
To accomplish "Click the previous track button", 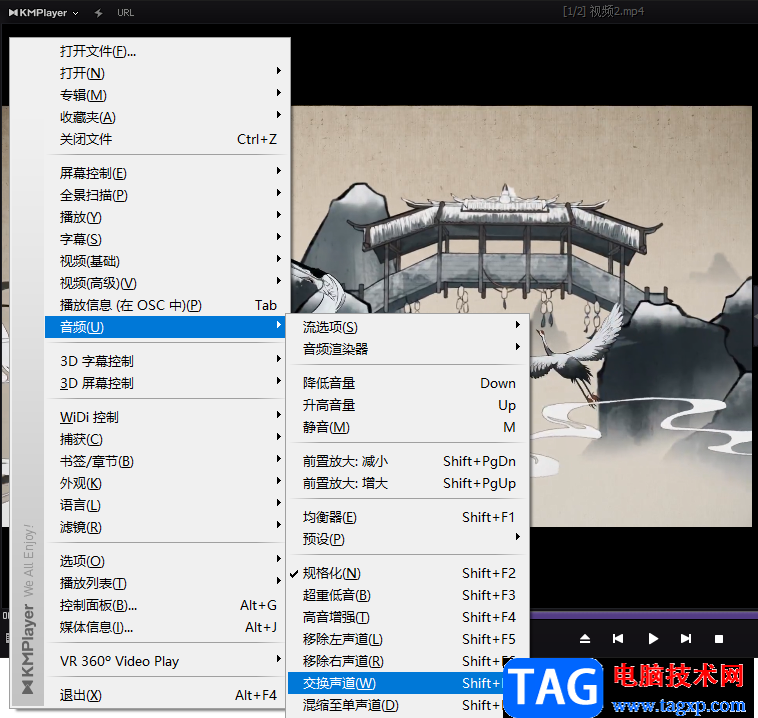I will click(618, 639).
